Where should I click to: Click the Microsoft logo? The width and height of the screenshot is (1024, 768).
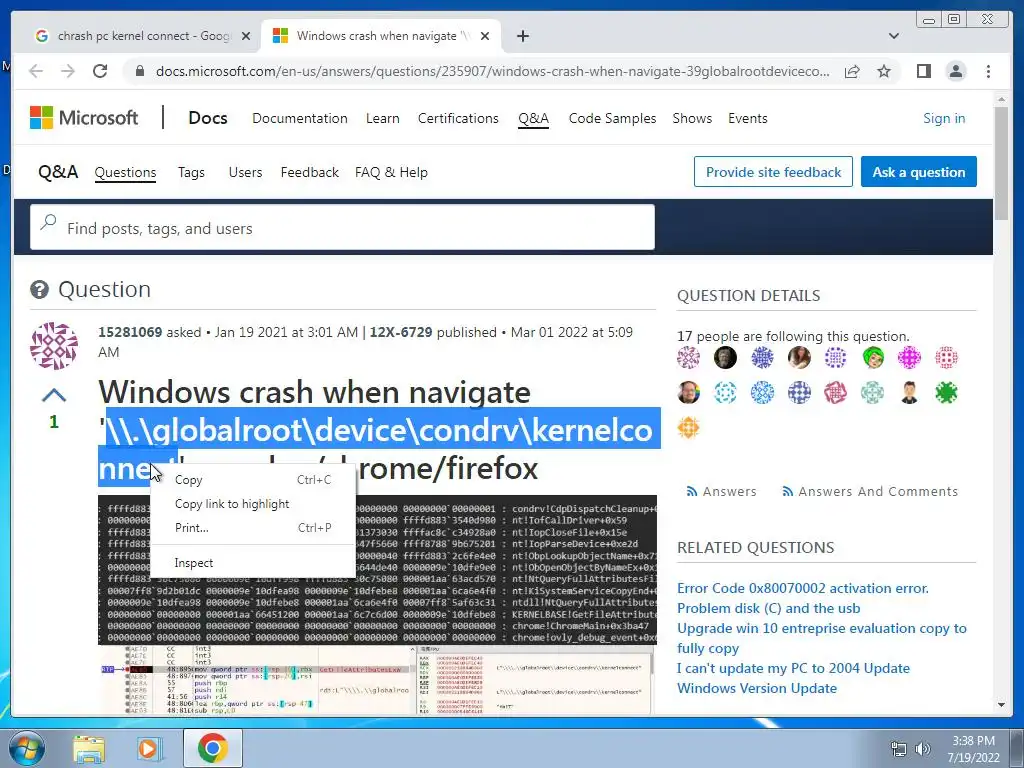point(84,118)
